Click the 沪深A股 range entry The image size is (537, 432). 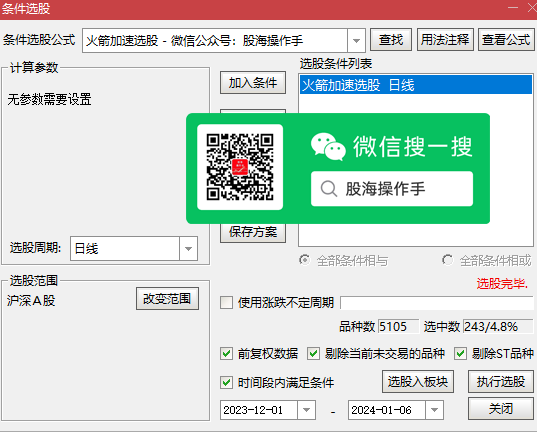coord(31,300)
